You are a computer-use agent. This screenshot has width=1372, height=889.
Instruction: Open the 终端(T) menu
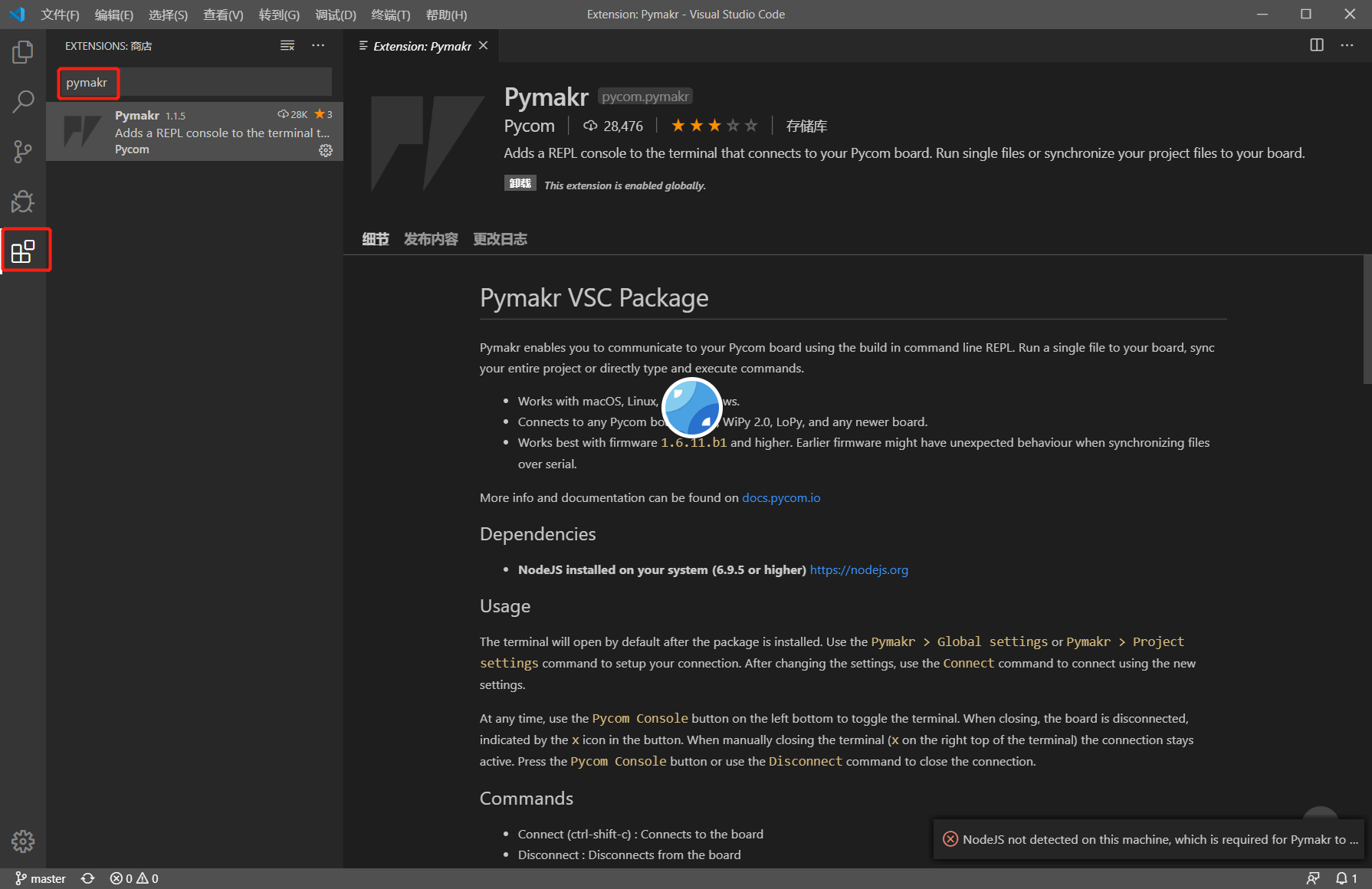coord(390,15)
